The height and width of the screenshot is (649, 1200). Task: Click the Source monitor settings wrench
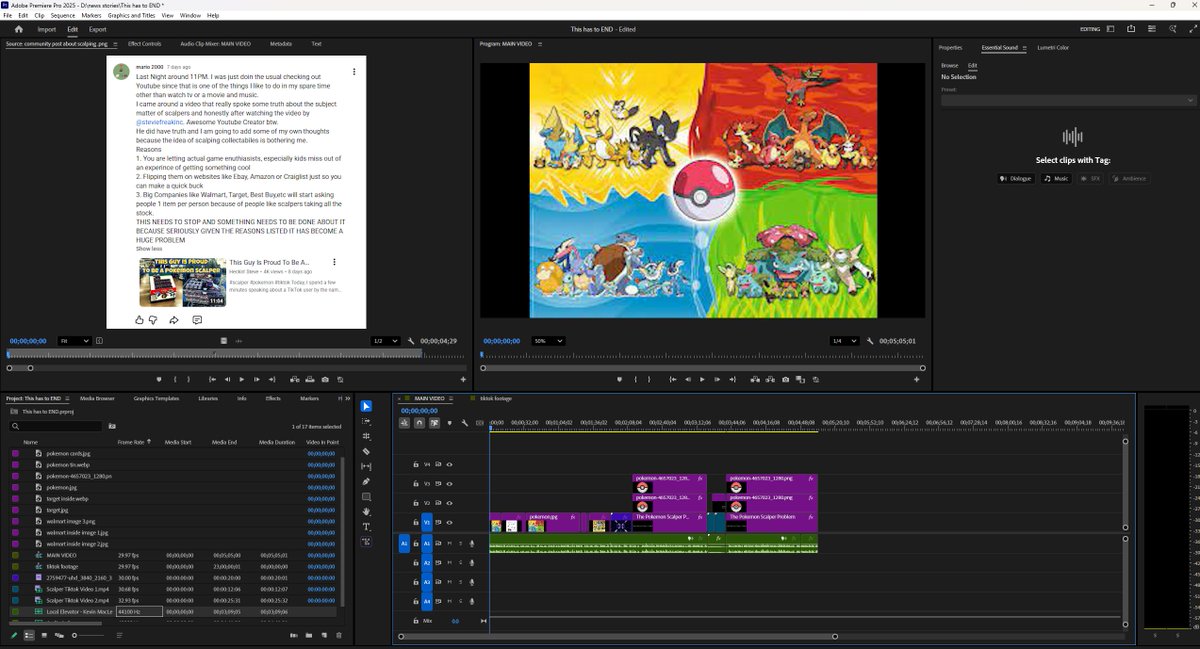coord(412,341)
